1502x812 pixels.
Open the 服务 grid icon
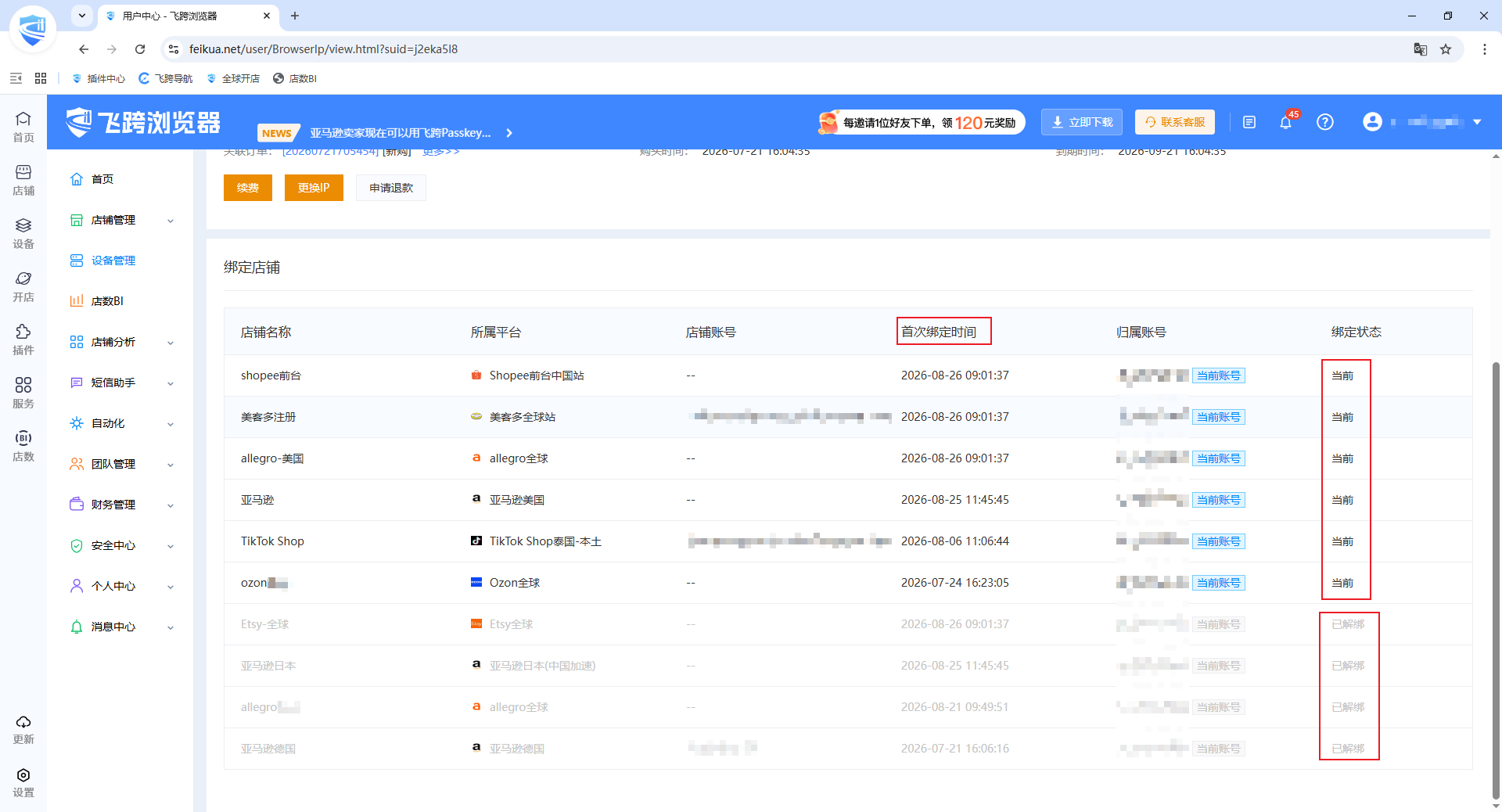click(x=23, y=392)
